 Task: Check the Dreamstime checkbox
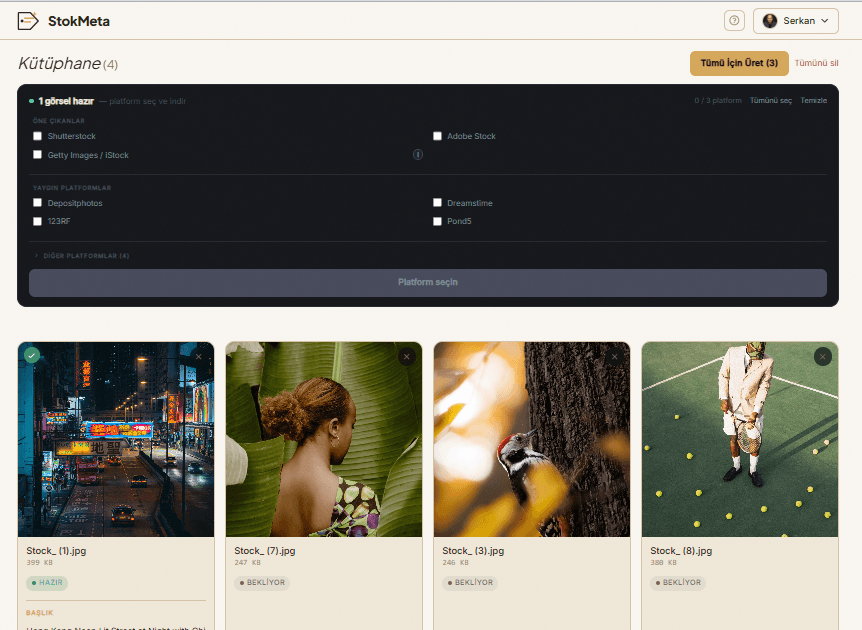coord(437,203)
